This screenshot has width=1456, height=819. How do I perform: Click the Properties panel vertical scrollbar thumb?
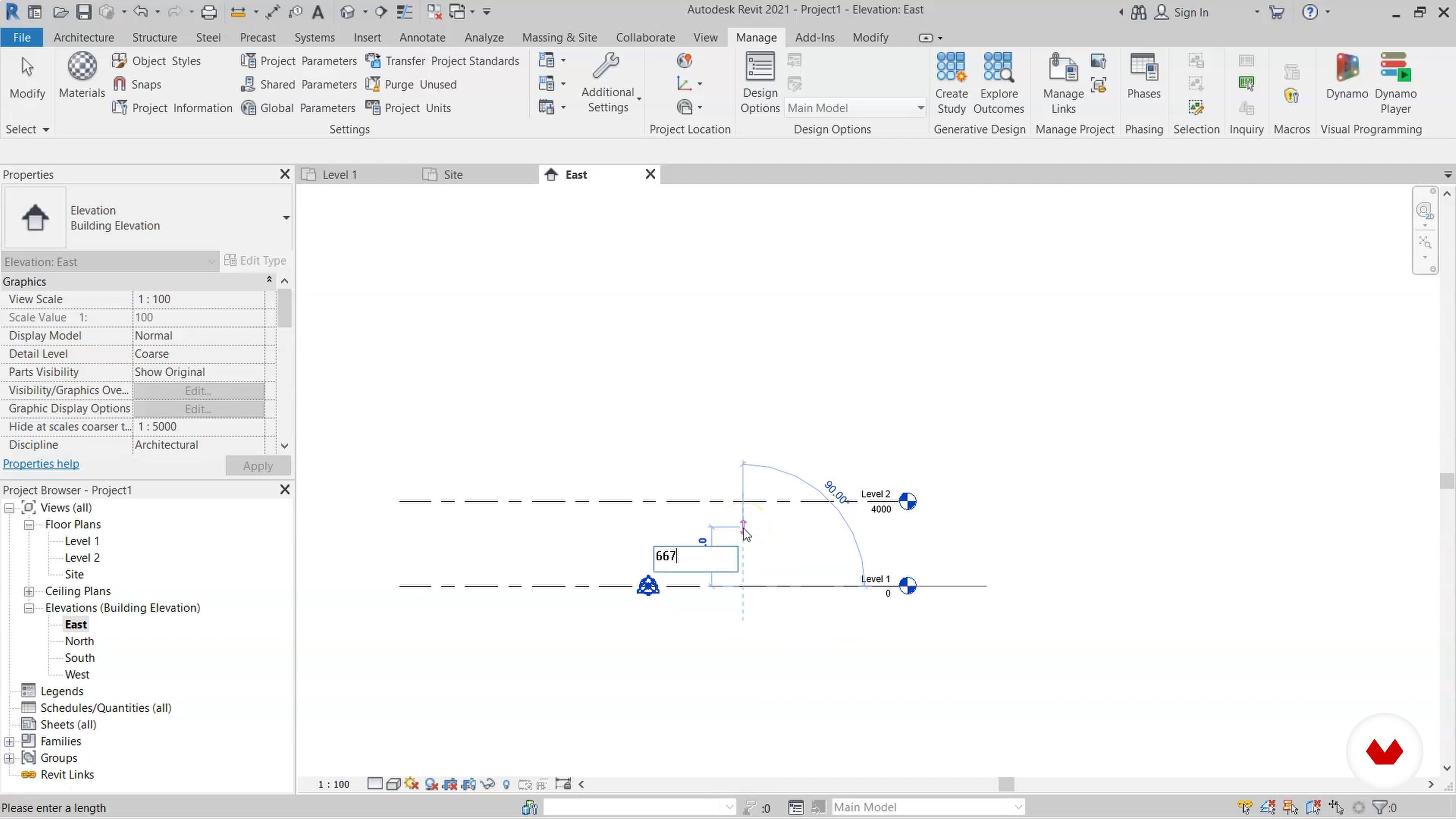tap(284, 309)
